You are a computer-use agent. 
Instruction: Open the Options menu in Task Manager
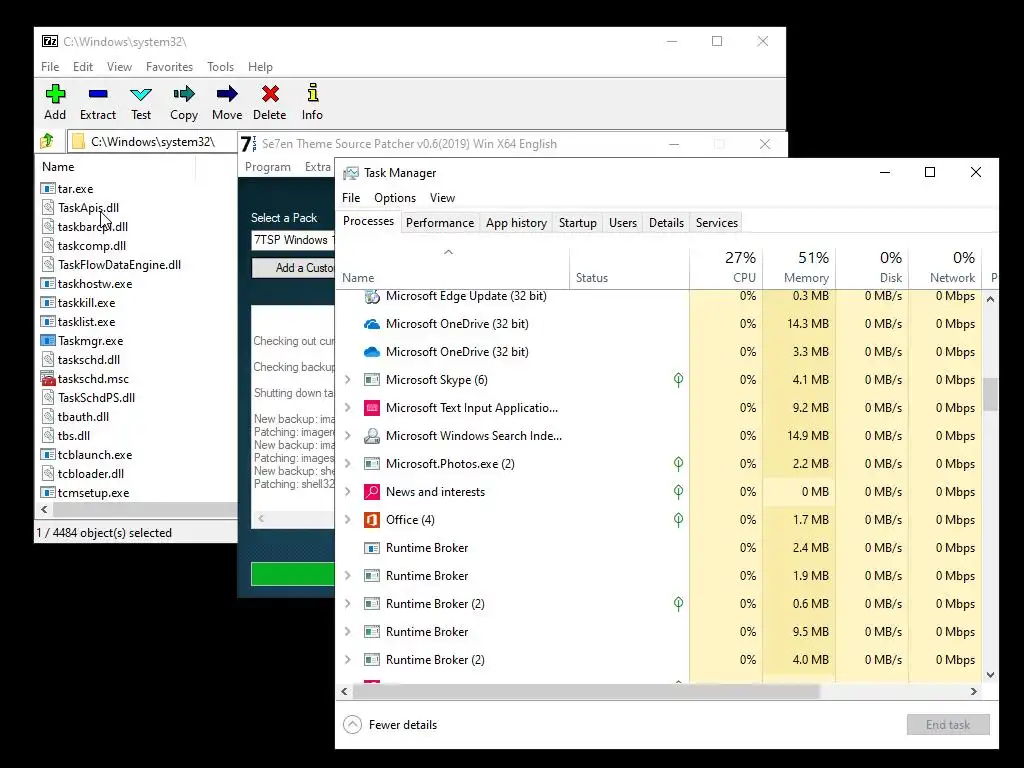coord(394,197)
